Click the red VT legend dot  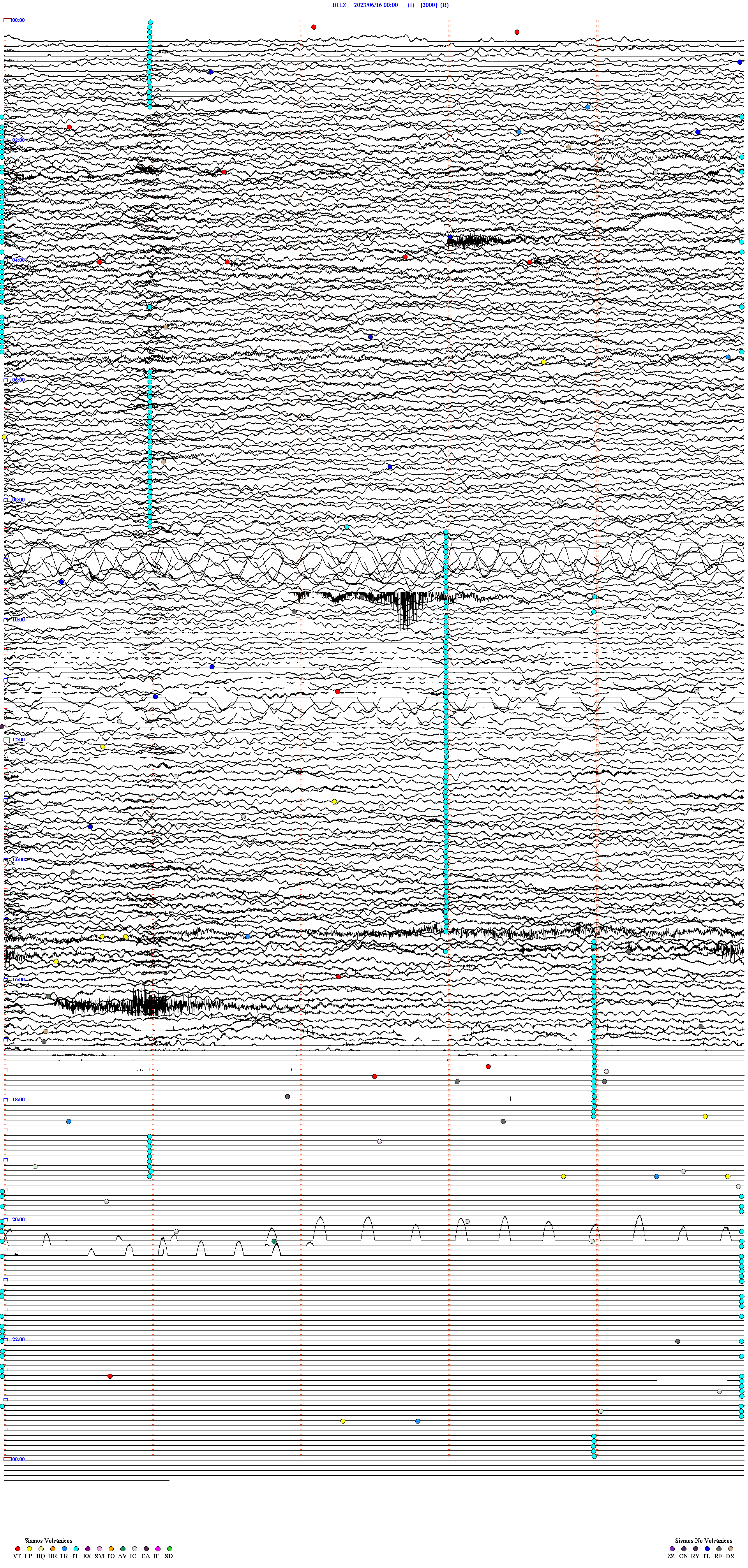pos(18,1549)
